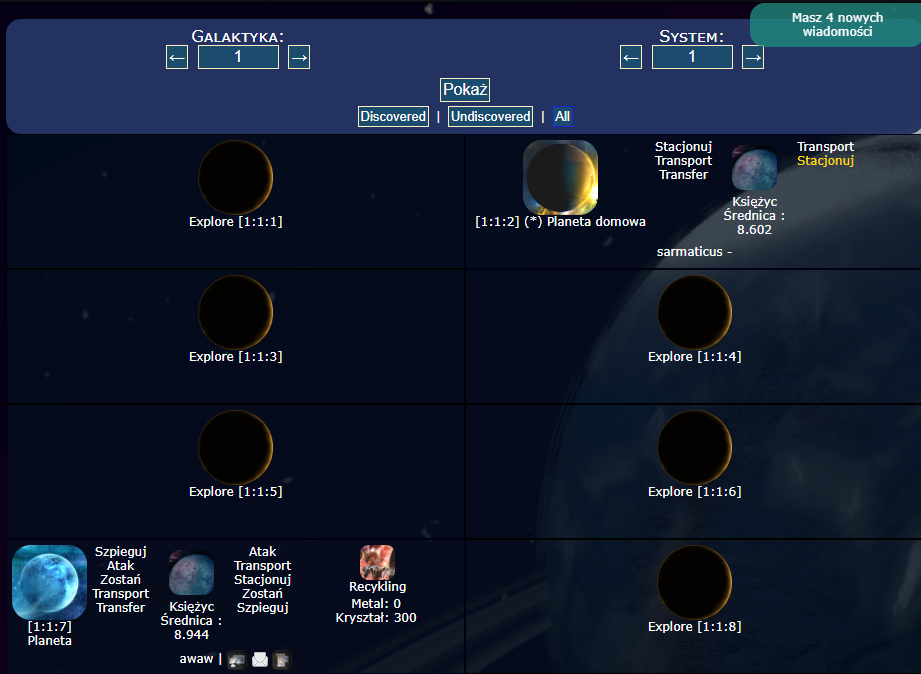Click the Pokaż button
The width and height of the screenshot is (921, 674).
pos(465,90)
